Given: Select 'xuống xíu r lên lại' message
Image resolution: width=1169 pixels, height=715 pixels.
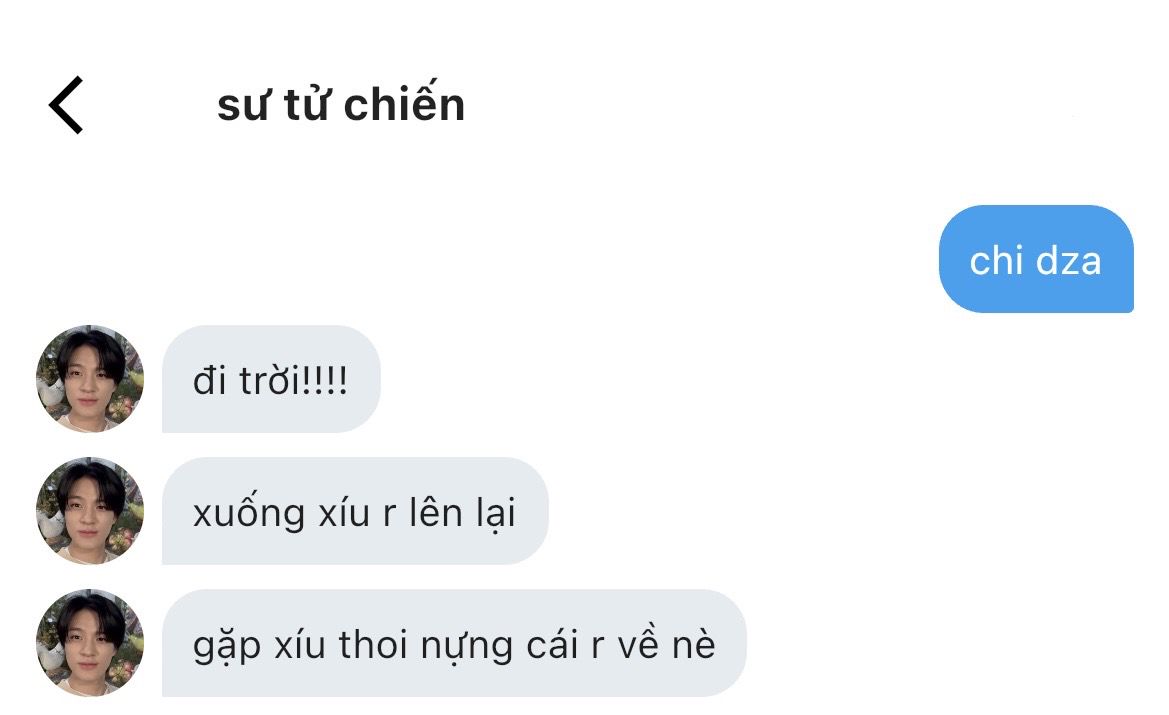Looking at the screenshot, I should point(355,511).
